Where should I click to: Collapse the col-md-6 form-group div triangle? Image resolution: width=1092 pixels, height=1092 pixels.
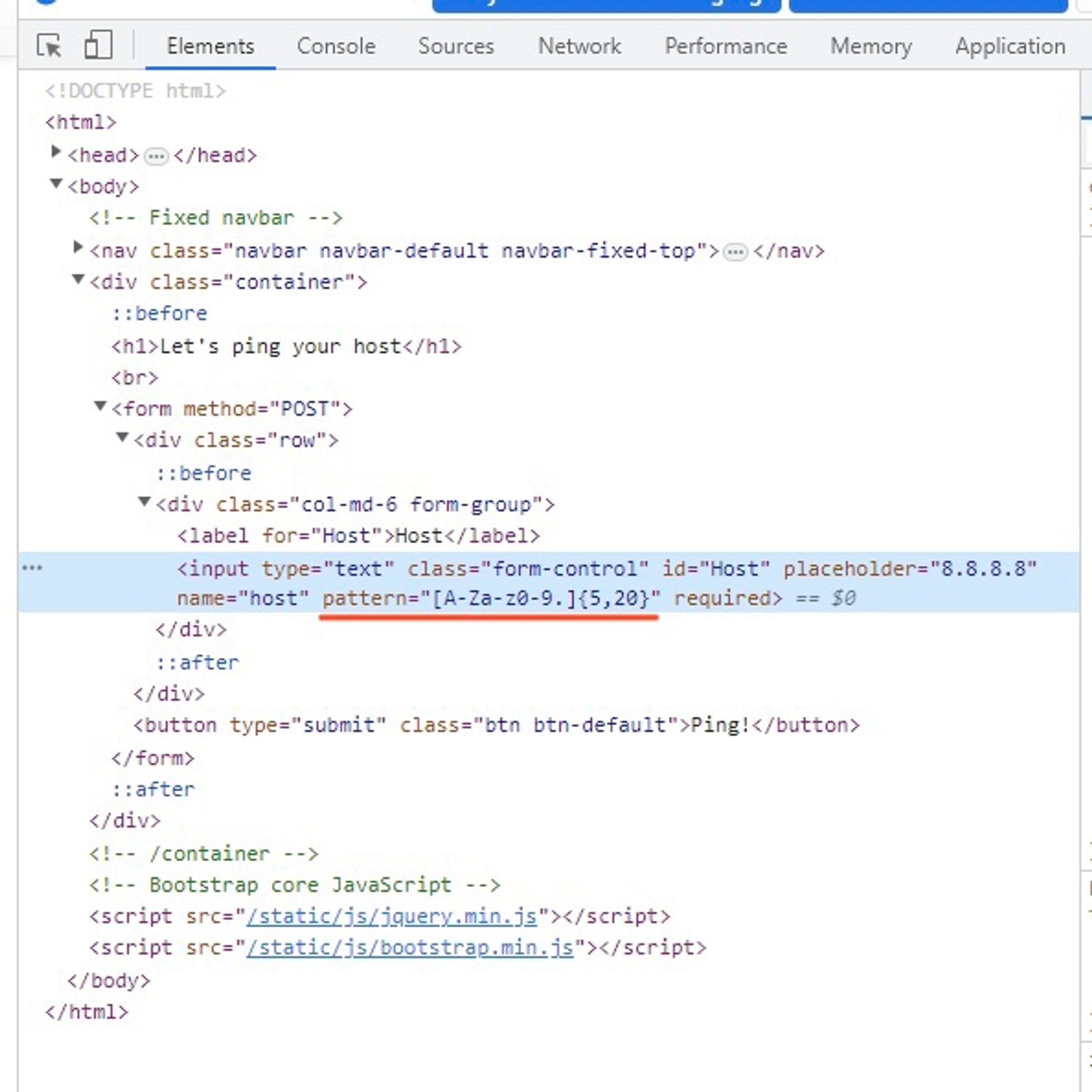point(144,501)
